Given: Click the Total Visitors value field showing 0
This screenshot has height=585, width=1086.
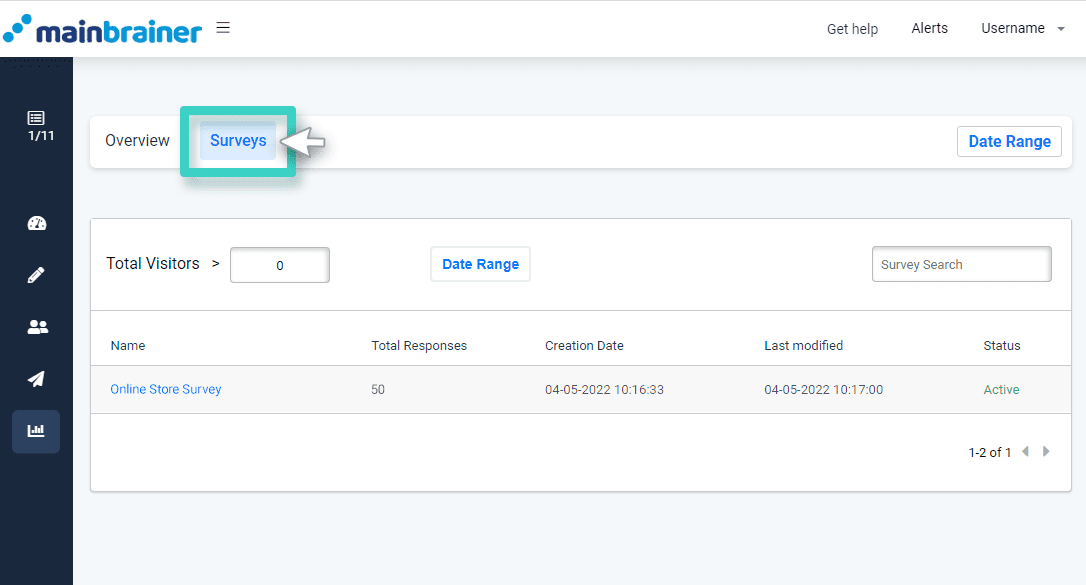Looking at the screenshot, I should pos(279,264).
